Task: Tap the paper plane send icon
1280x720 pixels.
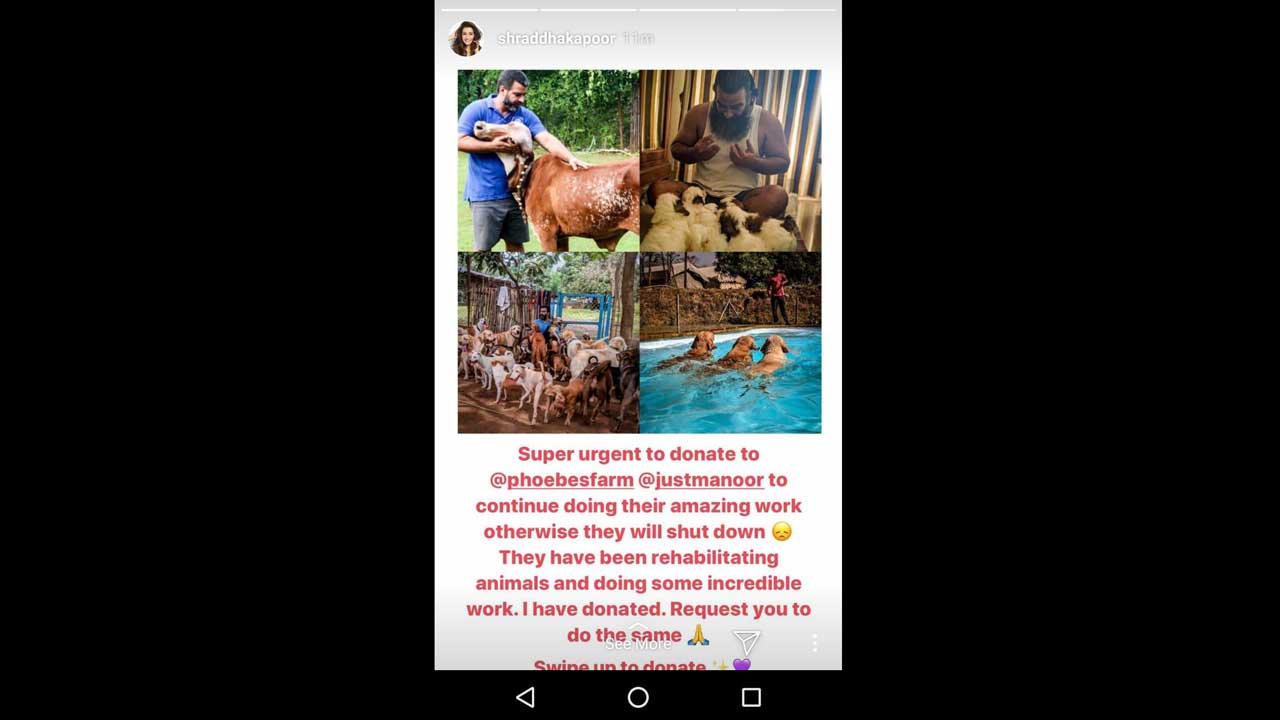Action: 746,641
